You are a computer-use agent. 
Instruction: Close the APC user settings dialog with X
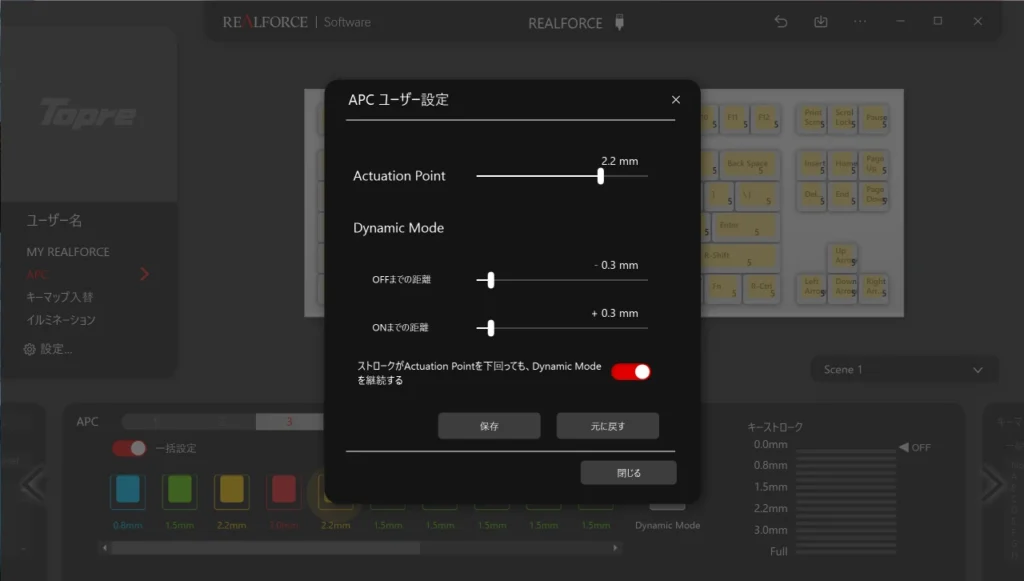(676, 100)
